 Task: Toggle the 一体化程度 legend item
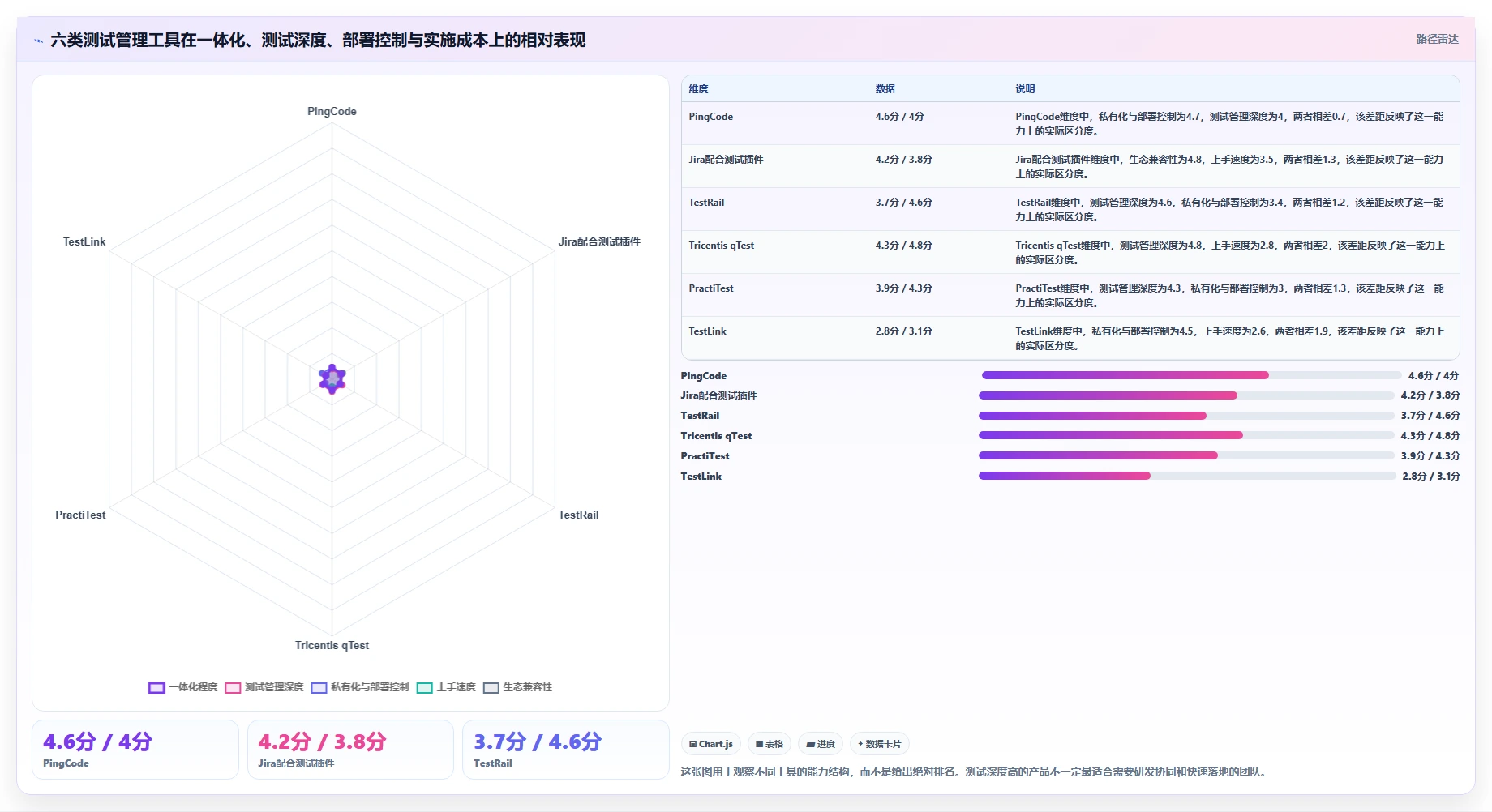pyautogui.click(x=183, y=687)
